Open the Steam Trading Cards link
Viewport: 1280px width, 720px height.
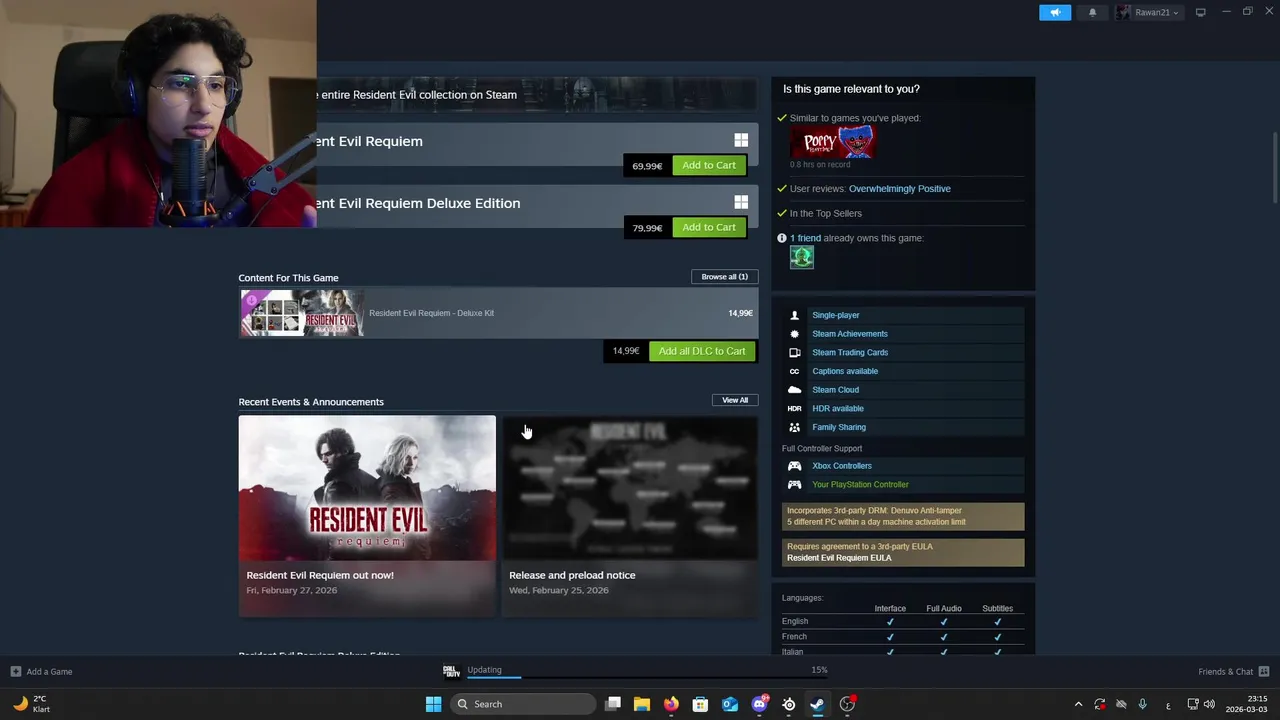click(849, 352)
